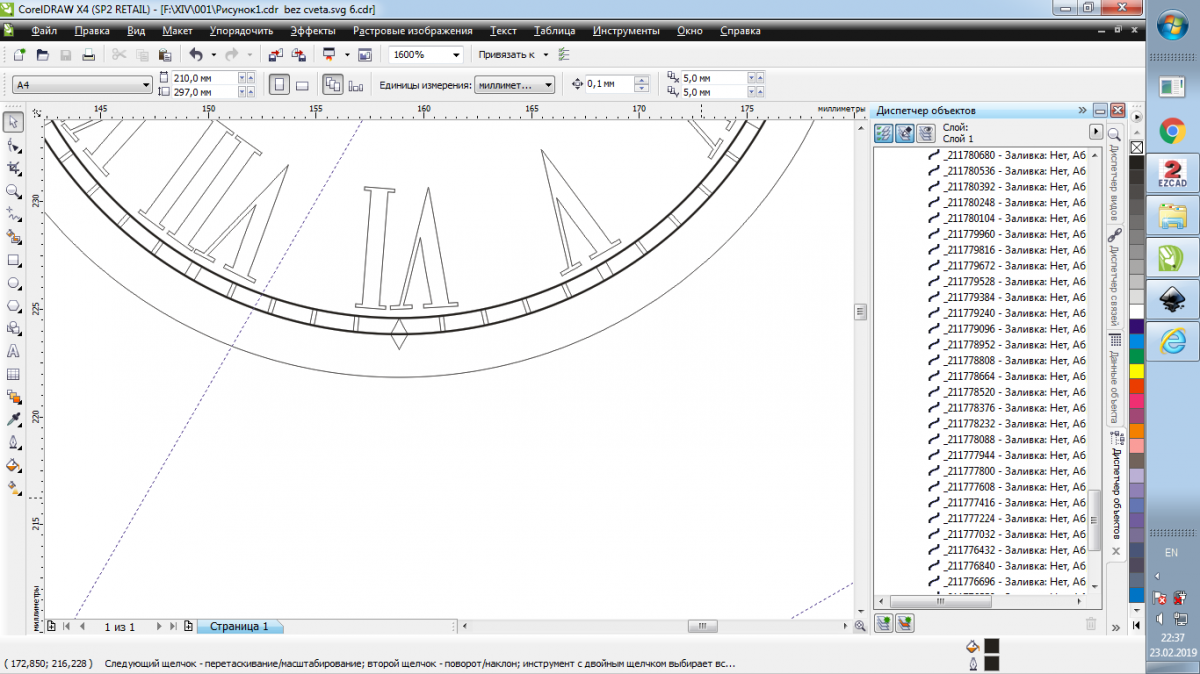The width and height of the screenshot is (1200, 674).
Task: Pick the yellow swatch in the color palette
Action: click(1137, 371)
